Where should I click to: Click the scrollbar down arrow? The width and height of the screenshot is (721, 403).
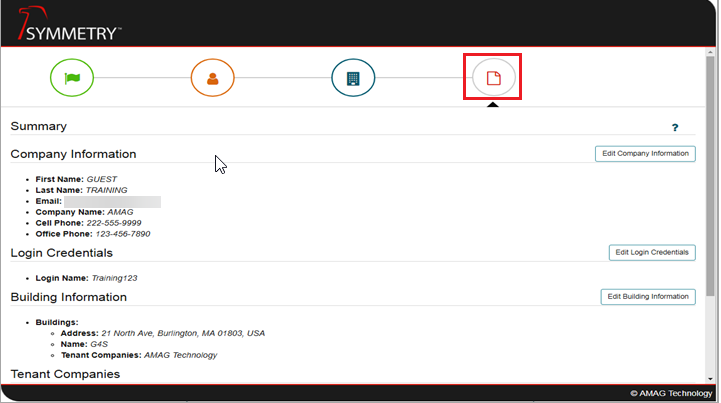click(710, 379)
